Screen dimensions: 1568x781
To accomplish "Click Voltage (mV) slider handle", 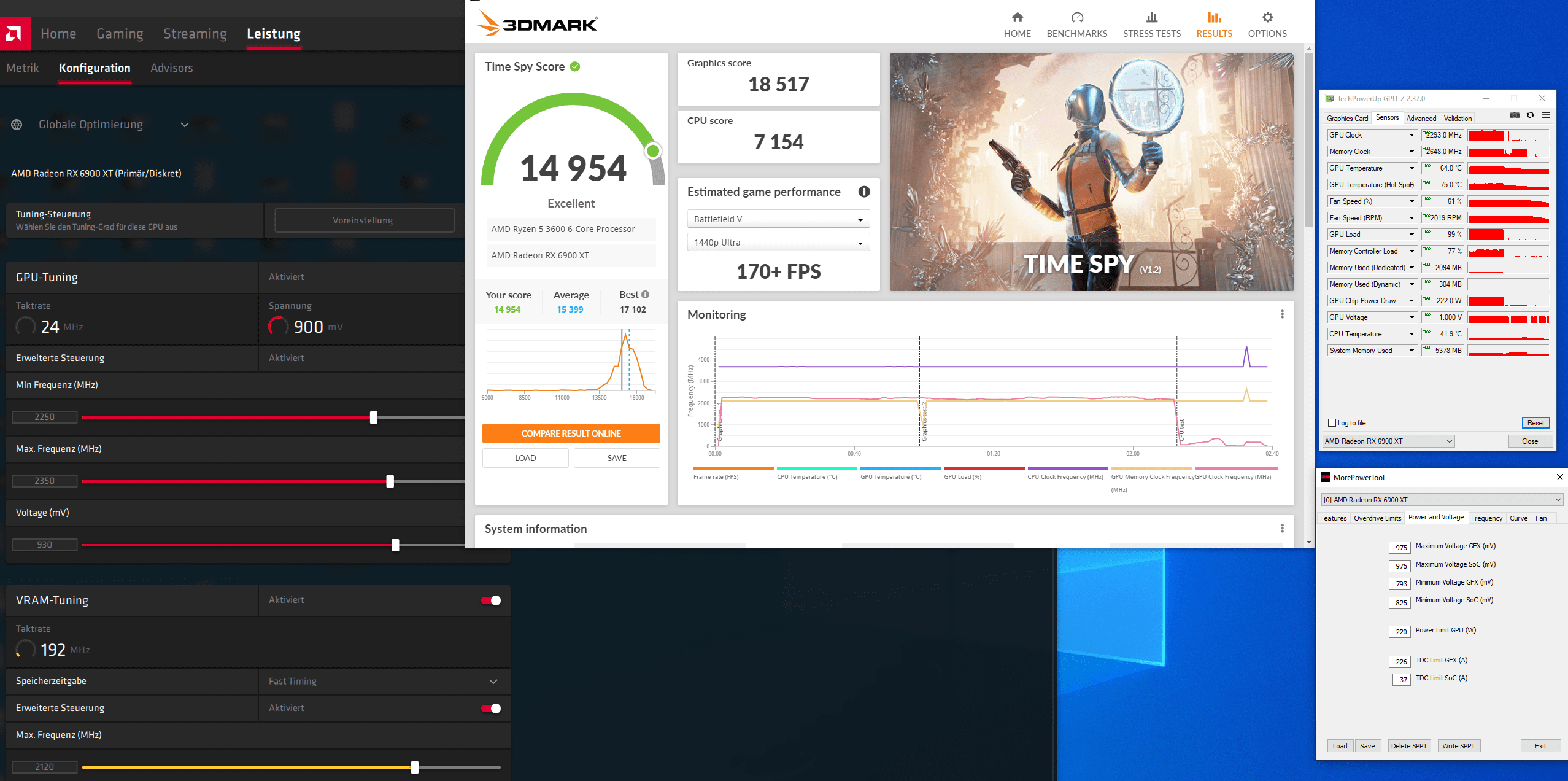I will [x=395, y=545].
